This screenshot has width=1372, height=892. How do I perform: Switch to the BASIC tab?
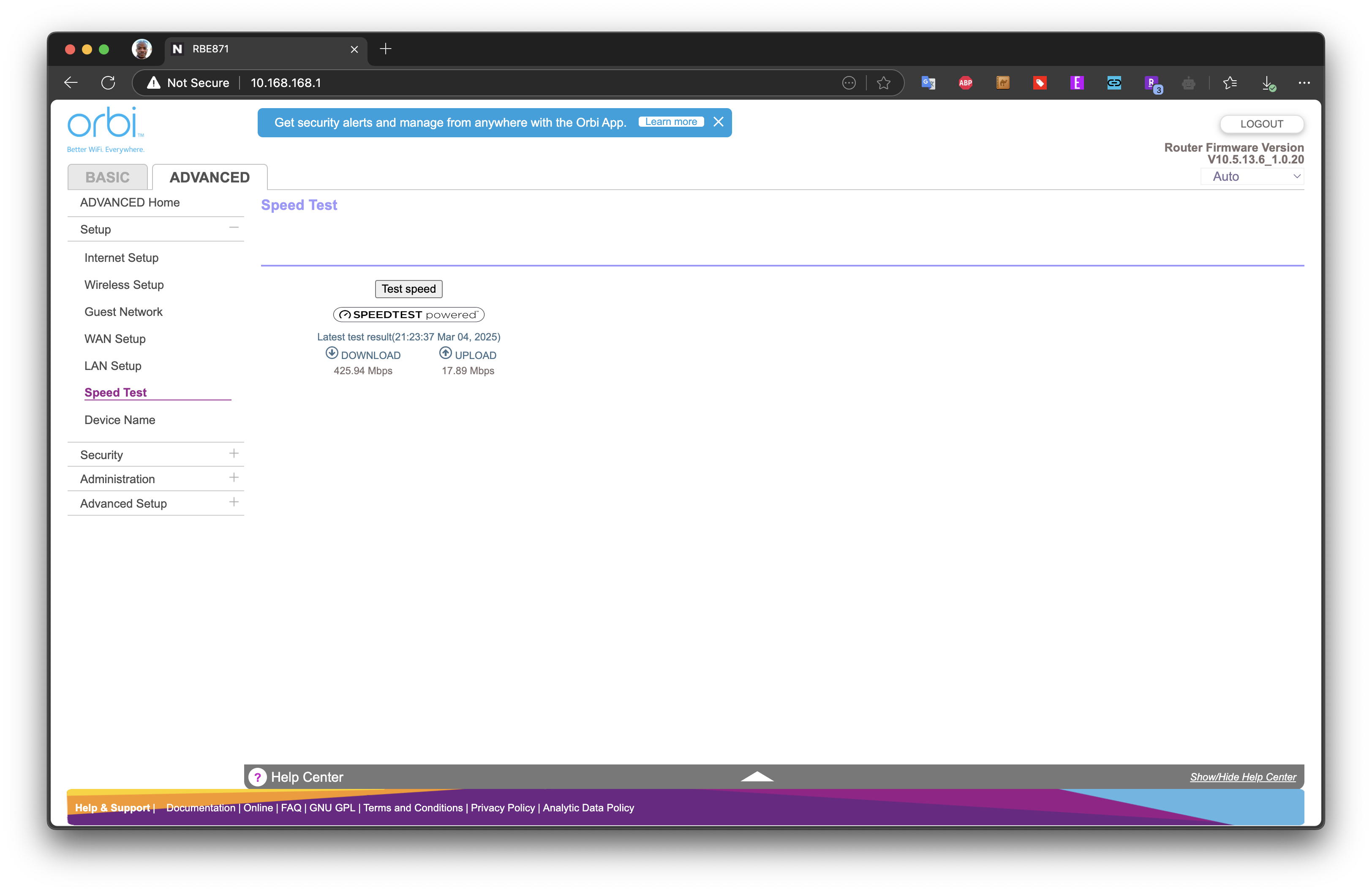(x=107, y=177)
